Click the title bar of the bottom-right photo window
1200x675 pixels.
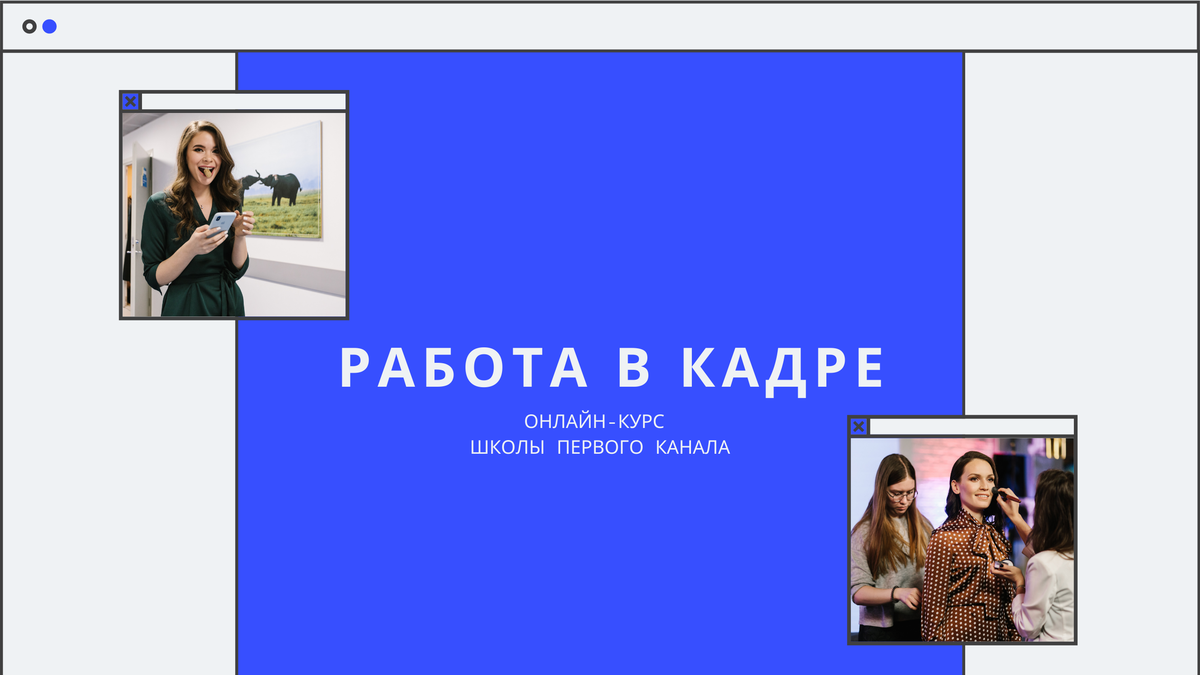tap(972, 427)
